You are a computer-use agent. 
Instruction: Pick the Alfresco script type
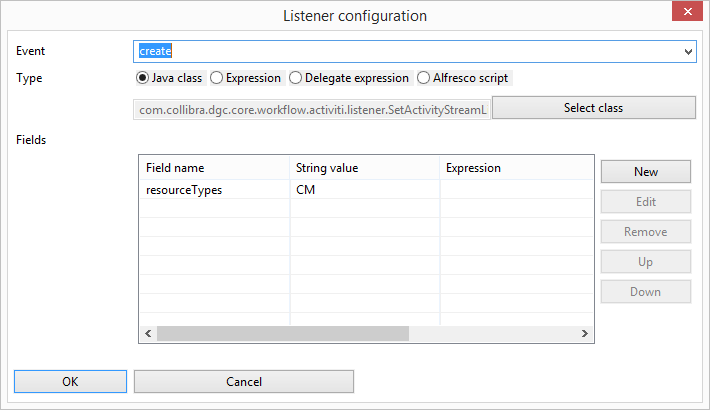(x=423, y=78)
